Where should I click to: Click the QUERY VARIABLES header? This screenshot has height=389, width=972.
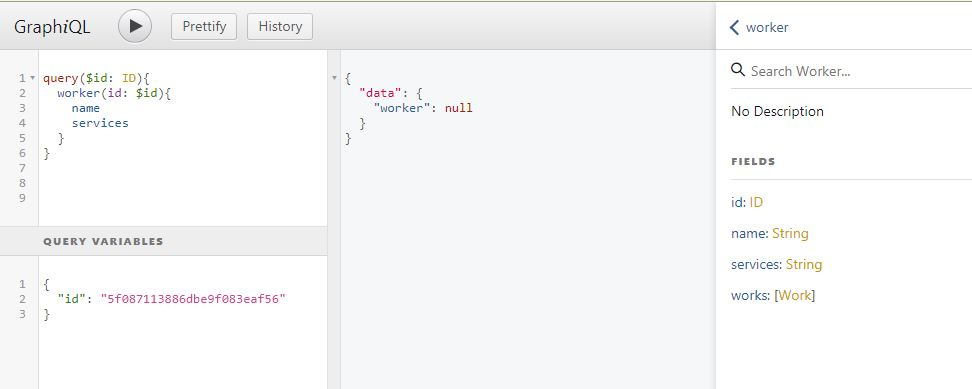click(164, 241)
